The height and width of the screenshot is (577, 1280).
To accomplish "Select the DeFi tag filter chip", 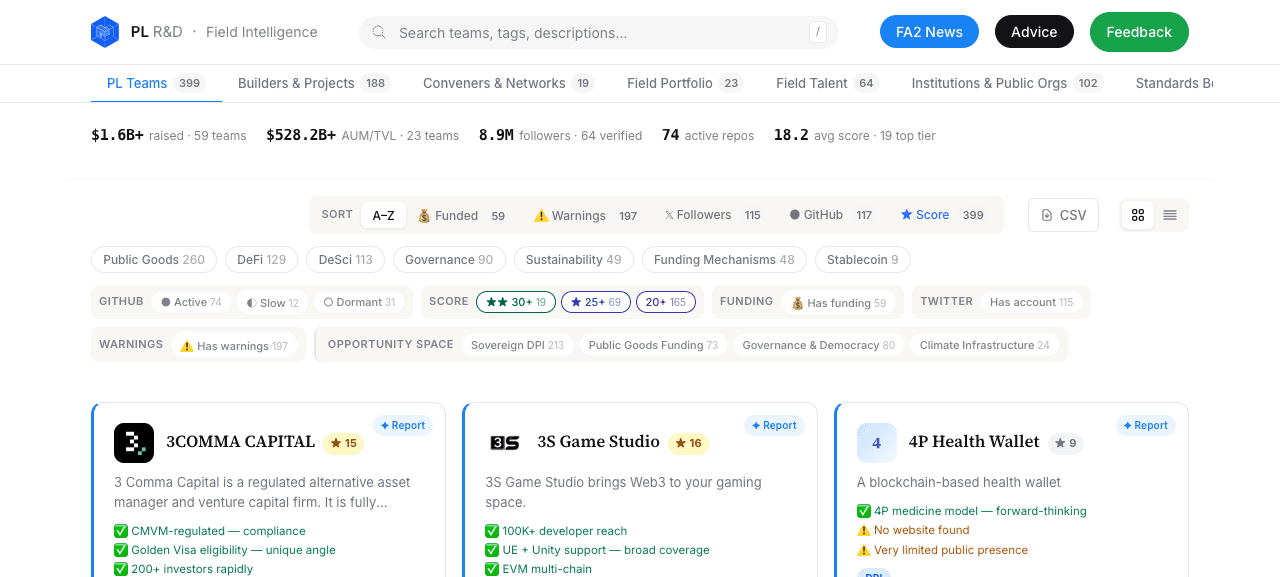I will pyautogui.click(x=261, y=259).
